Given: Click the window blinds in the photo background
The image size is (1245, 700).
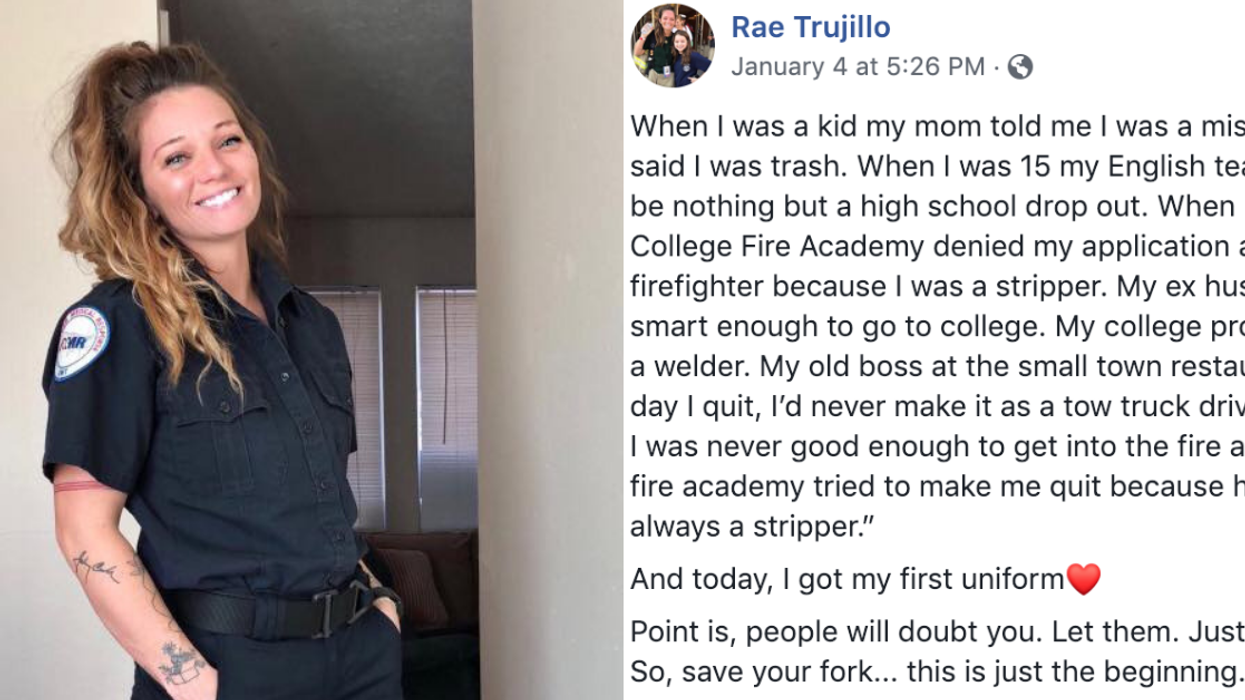Looking at the screenshot, I should pyautogui.click(x=447, y=400).
